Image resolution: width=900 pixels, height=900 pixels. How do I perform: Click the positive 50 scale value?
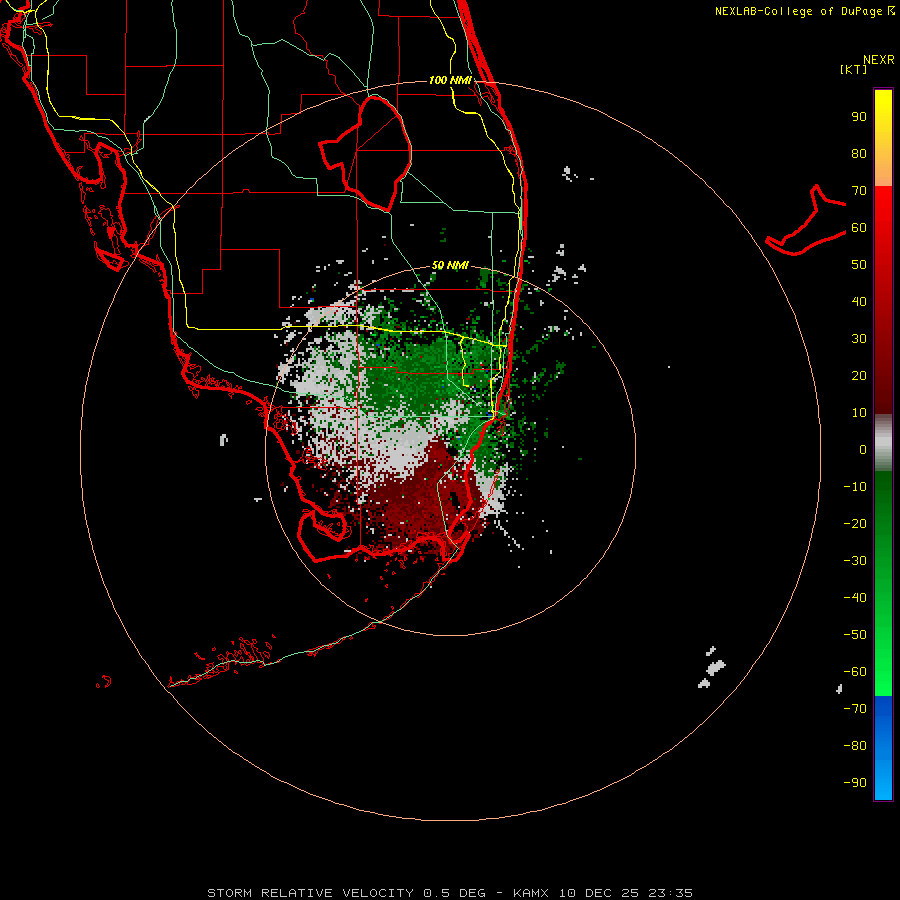tap(859, 265)
